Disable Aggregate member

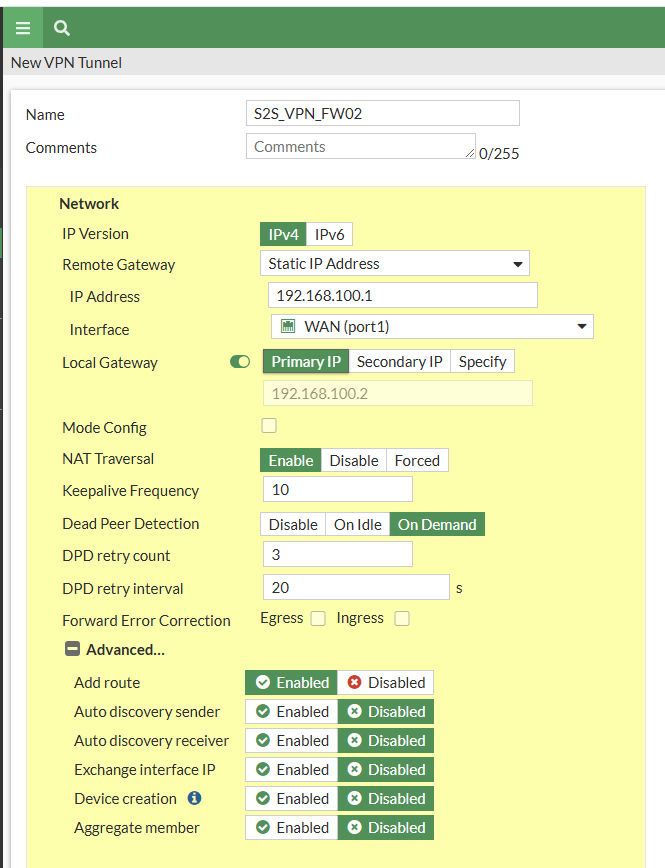click(x=386, y=828)
